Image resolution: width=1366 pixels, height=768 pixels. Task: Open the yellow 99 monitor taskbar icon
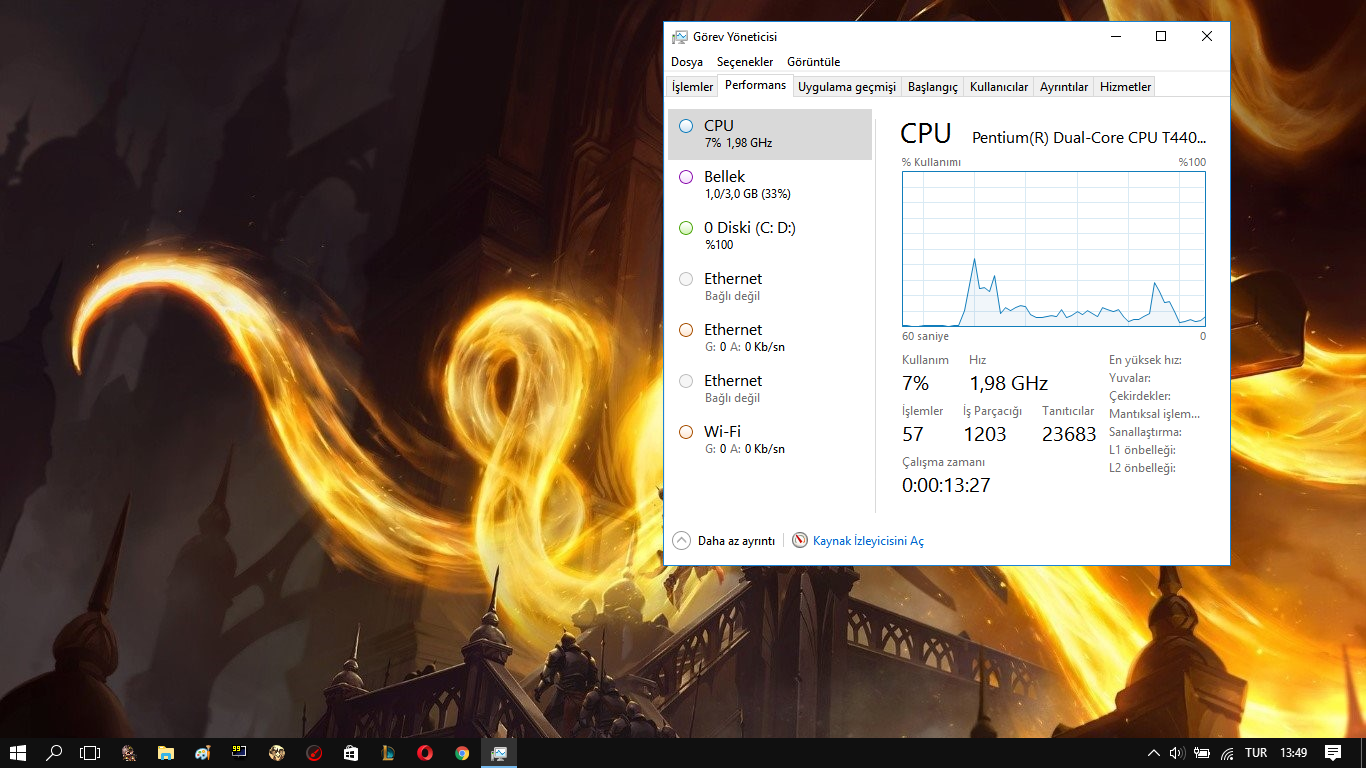(240, 753)
